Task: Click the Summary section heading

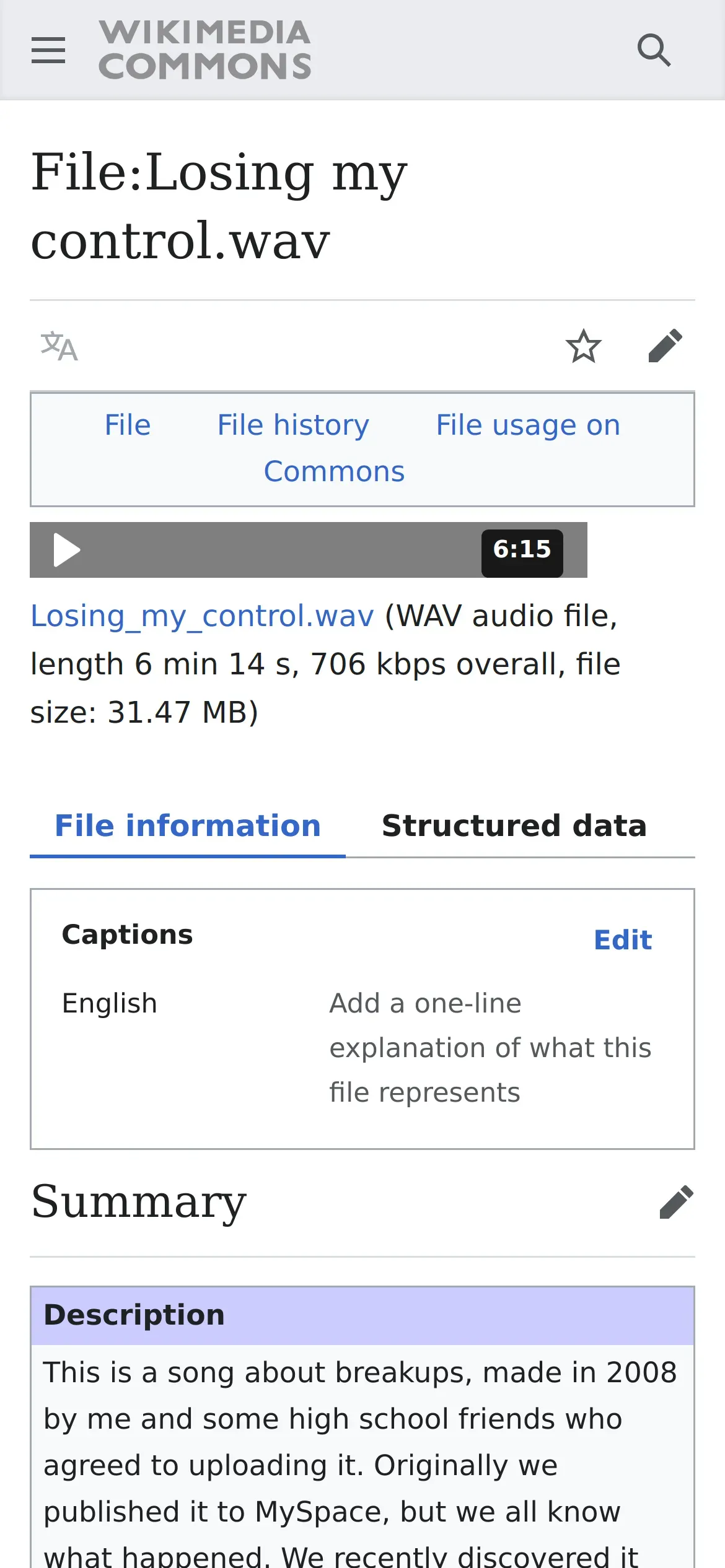Action: 139,1202
